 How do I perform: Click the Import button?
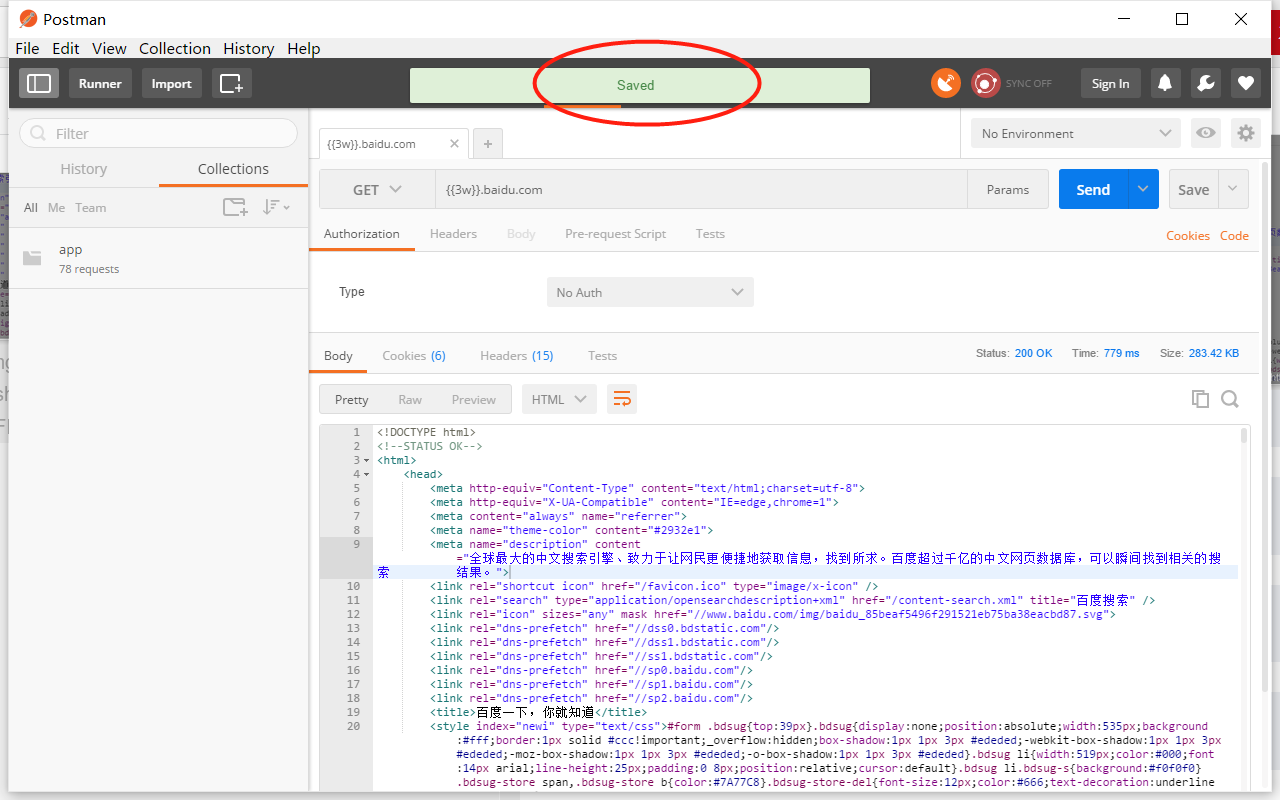(x=171, y=84)
